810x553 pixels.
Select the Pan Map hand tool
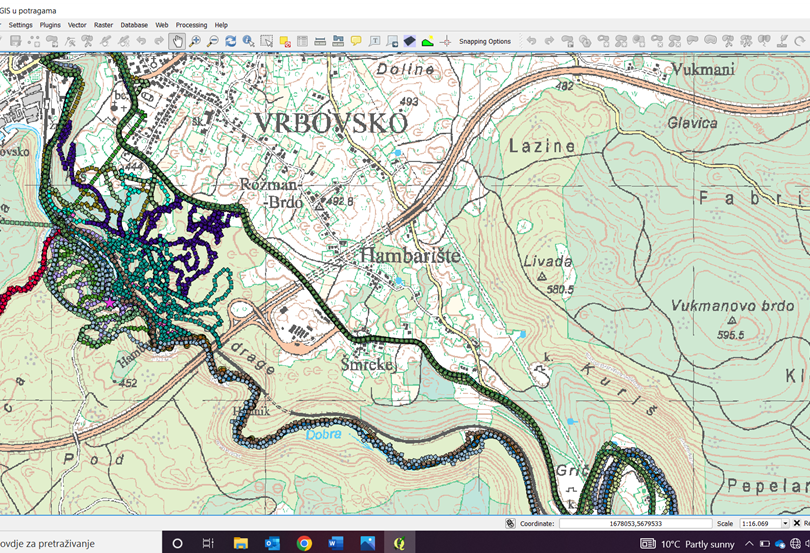[177, 41]
